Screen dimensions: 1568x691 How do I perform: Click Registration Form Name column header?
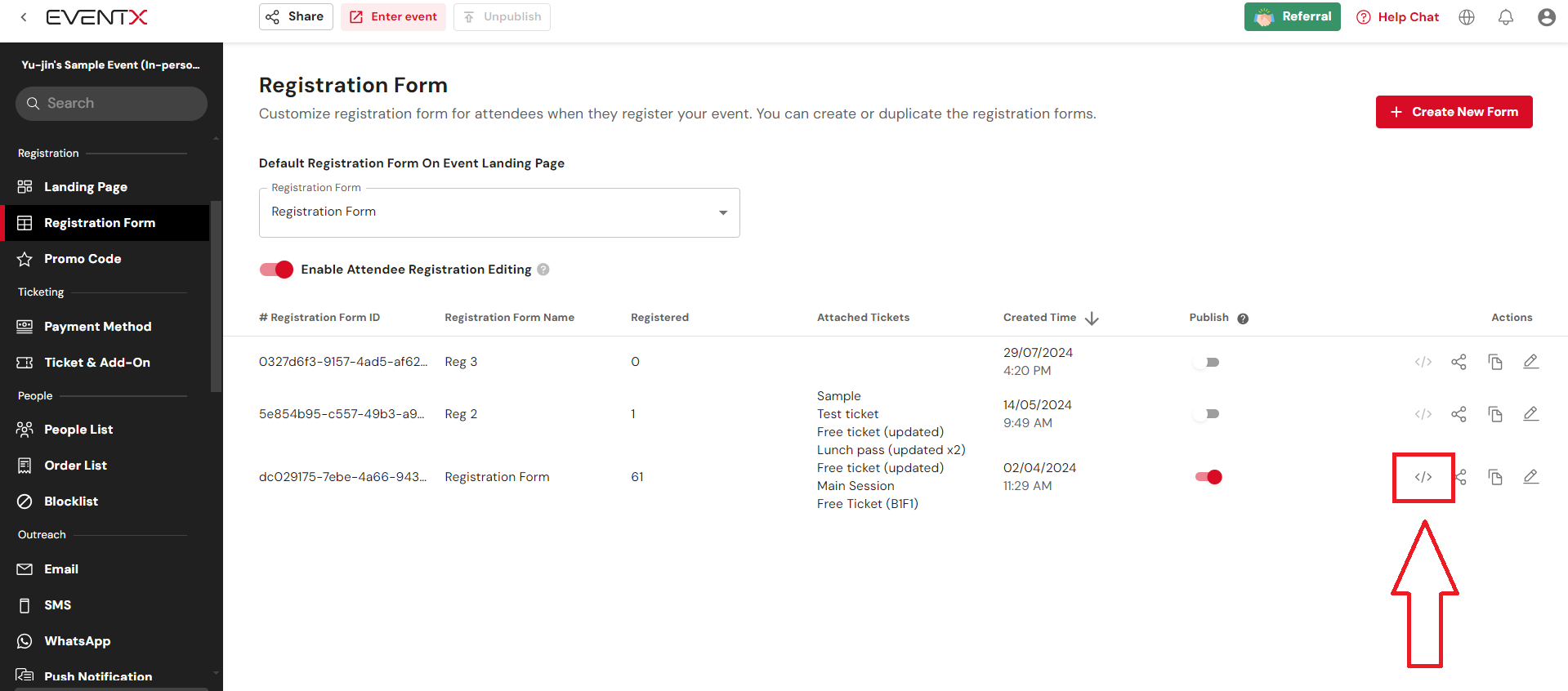[x=509, y=318]
